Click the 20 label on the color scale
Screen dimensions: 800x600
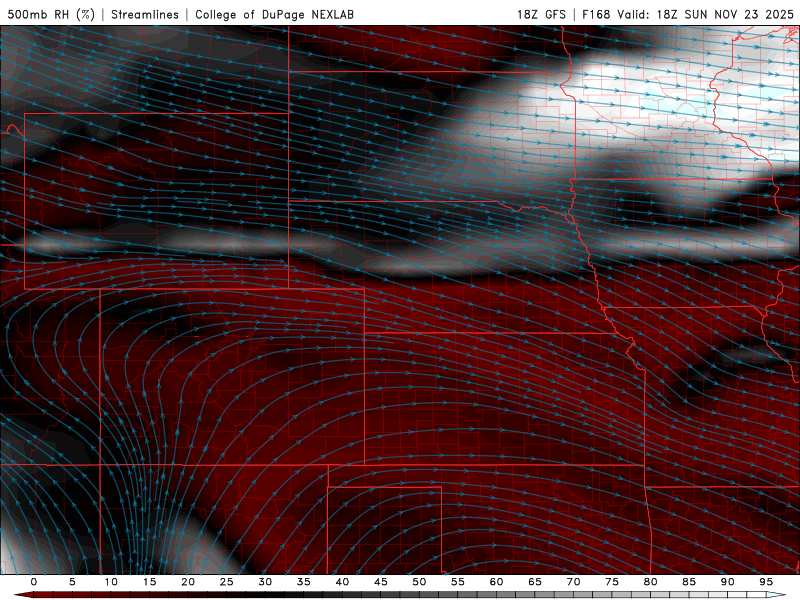pos(188,582)
